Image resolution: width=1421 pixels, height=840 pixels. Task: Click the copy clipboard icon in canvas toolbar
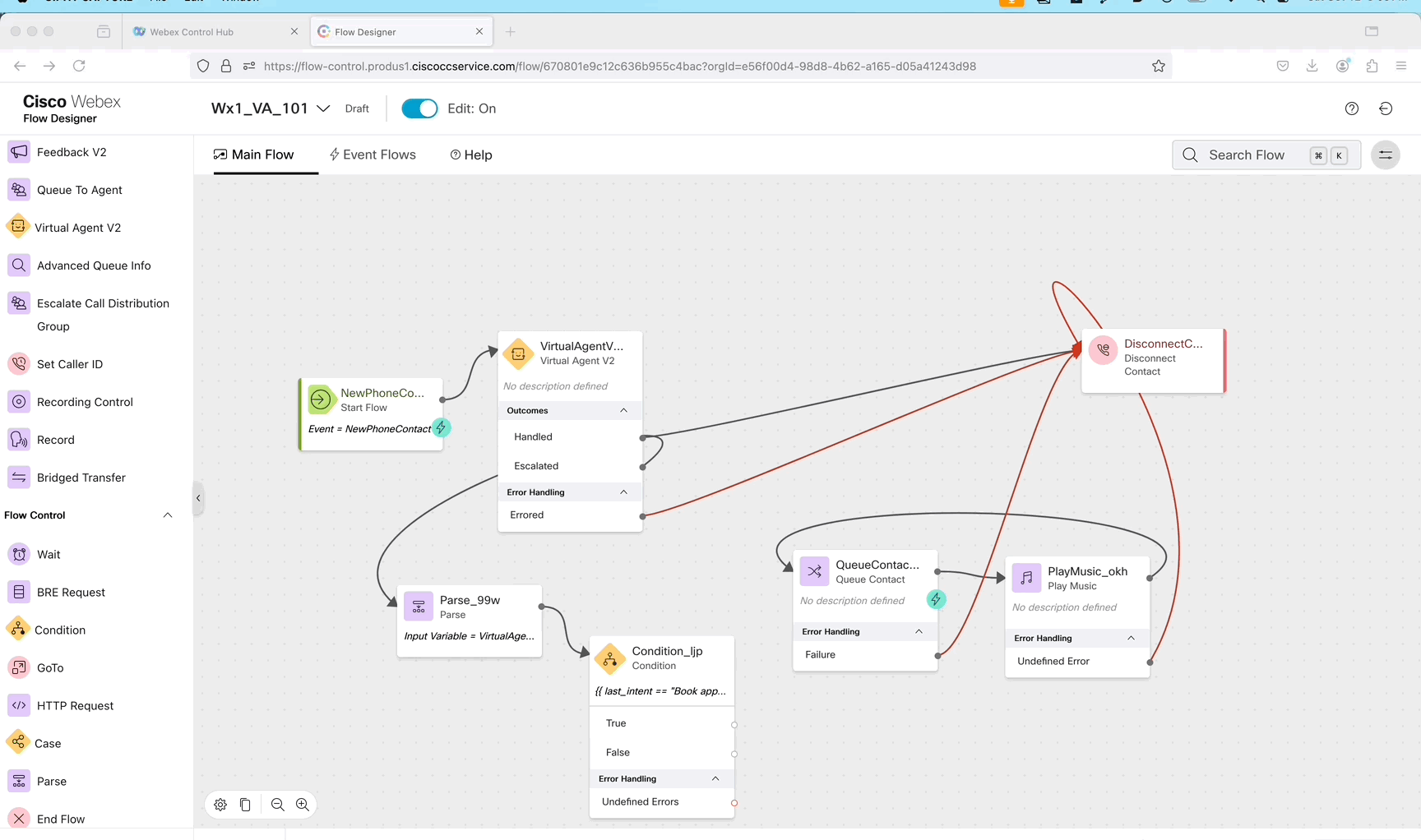coord(245,805)
